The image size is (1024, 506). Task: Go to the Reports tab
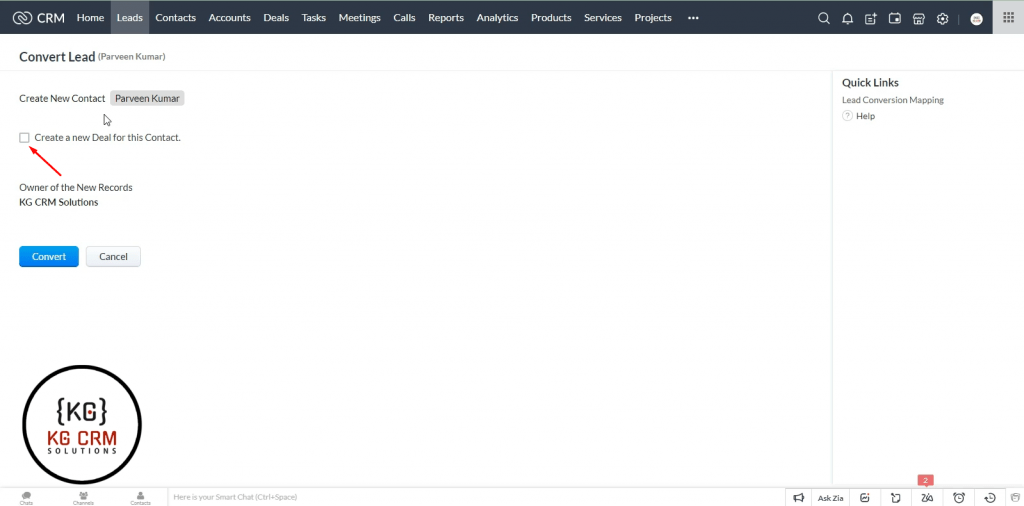pyautogui.click(x=446, y=18)
